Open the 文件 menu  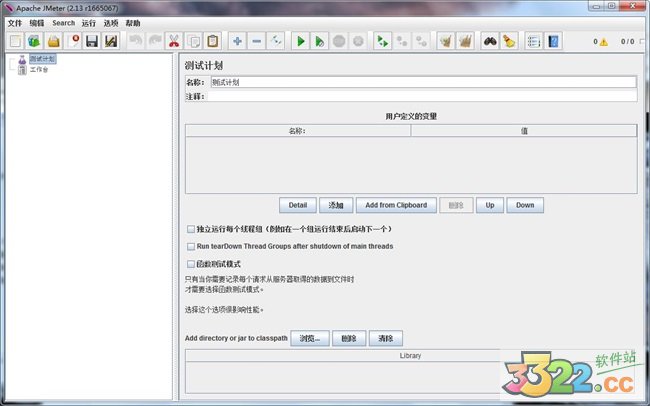(x=15, y=23)
